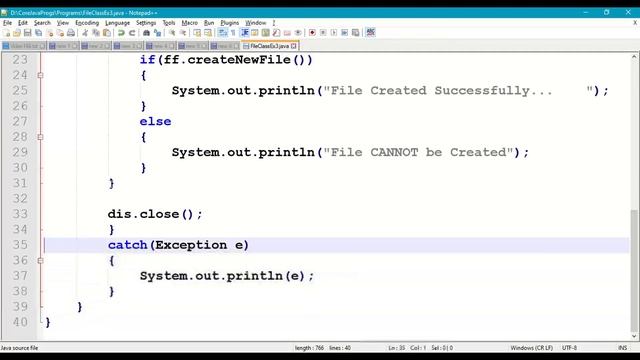The image size is (640, 360).
Task: Click Windows (CR LF) in status bar
Action: (531, 348)
